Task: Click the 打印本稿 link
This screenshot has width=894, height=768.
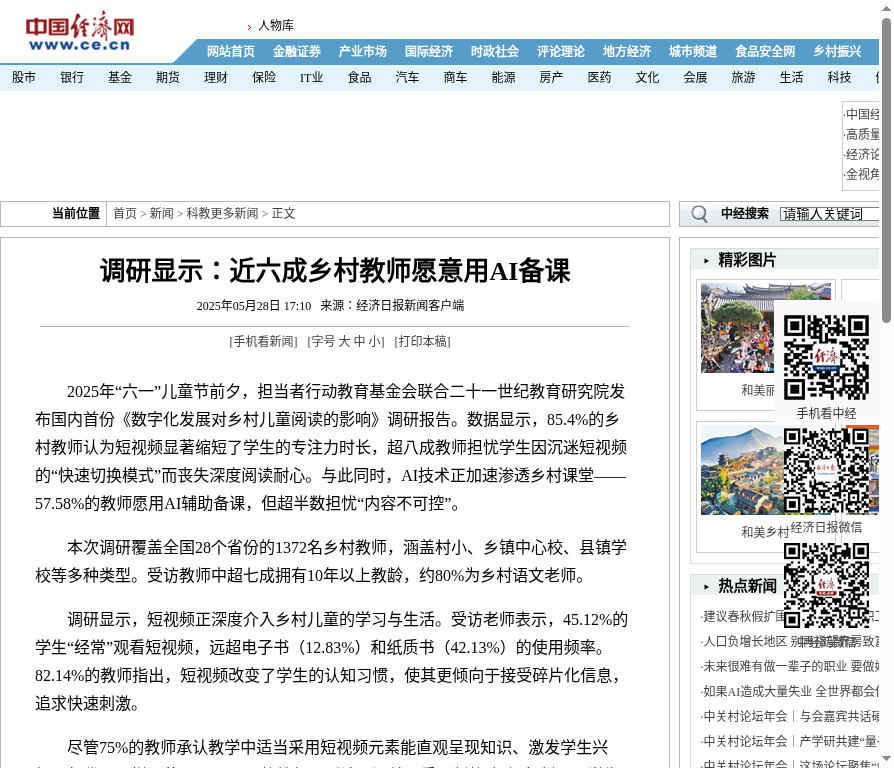Action: (x=422, y=341)
